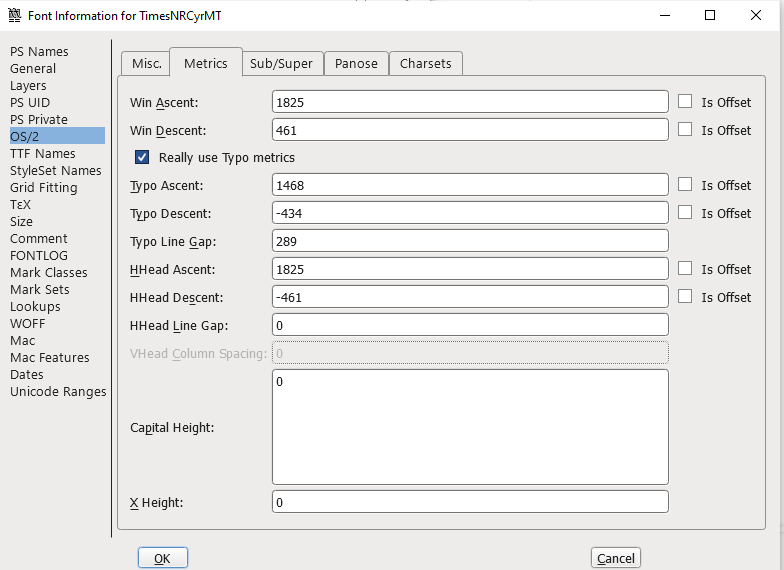The image size is (784, 570).
Task: Toggle Is Offset for Win Descent
Action: click(x=685, y=130)
